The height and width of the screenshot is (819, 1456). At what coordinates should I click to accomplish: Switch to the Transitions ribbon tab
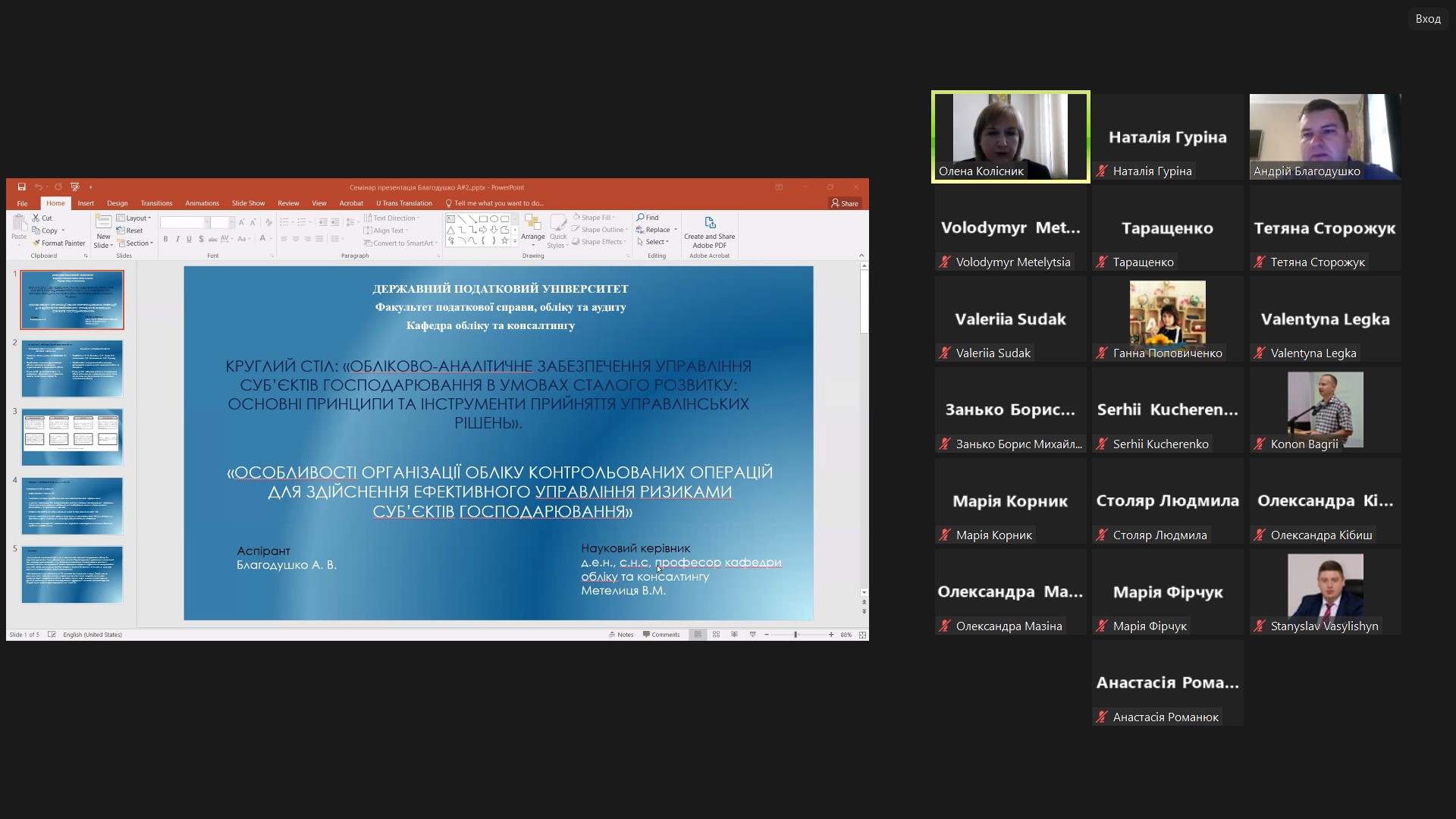[x=156, y=203]
